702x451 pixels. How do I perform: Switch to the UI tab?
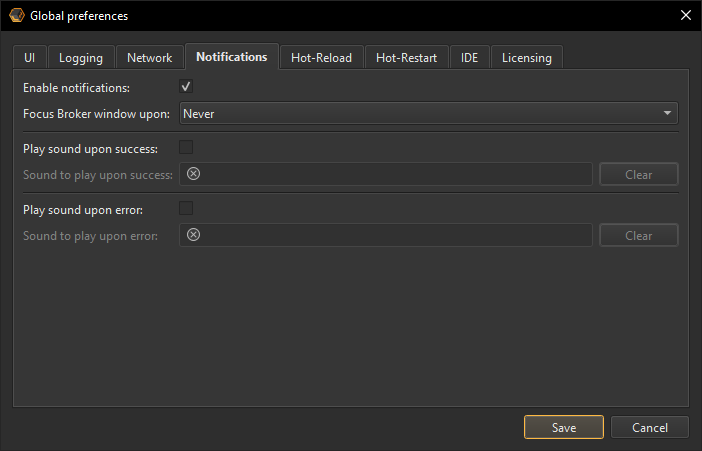(x=29, y=58)
